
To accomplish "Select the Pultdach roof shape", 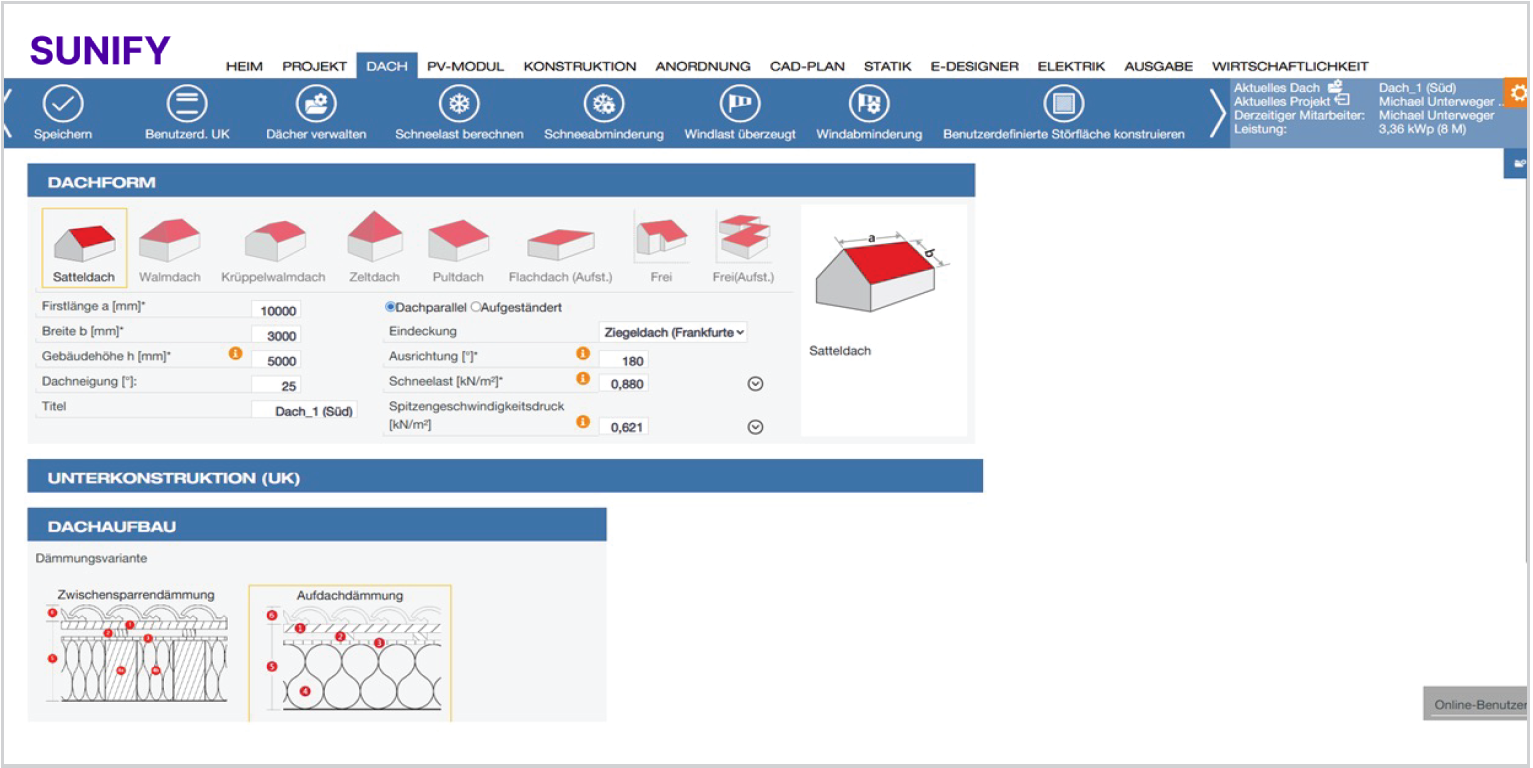I will click(458, 248).
